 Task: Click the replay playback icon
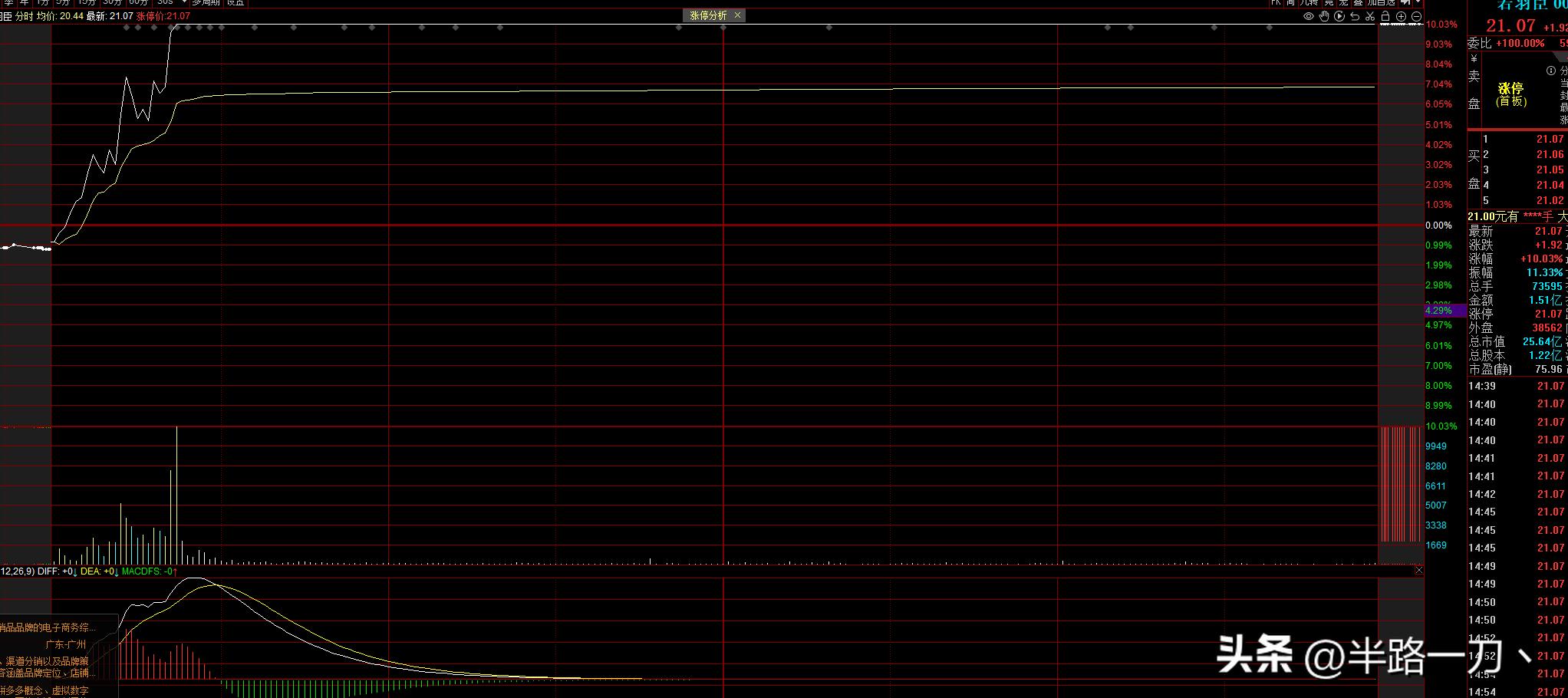click(1339, 16)
